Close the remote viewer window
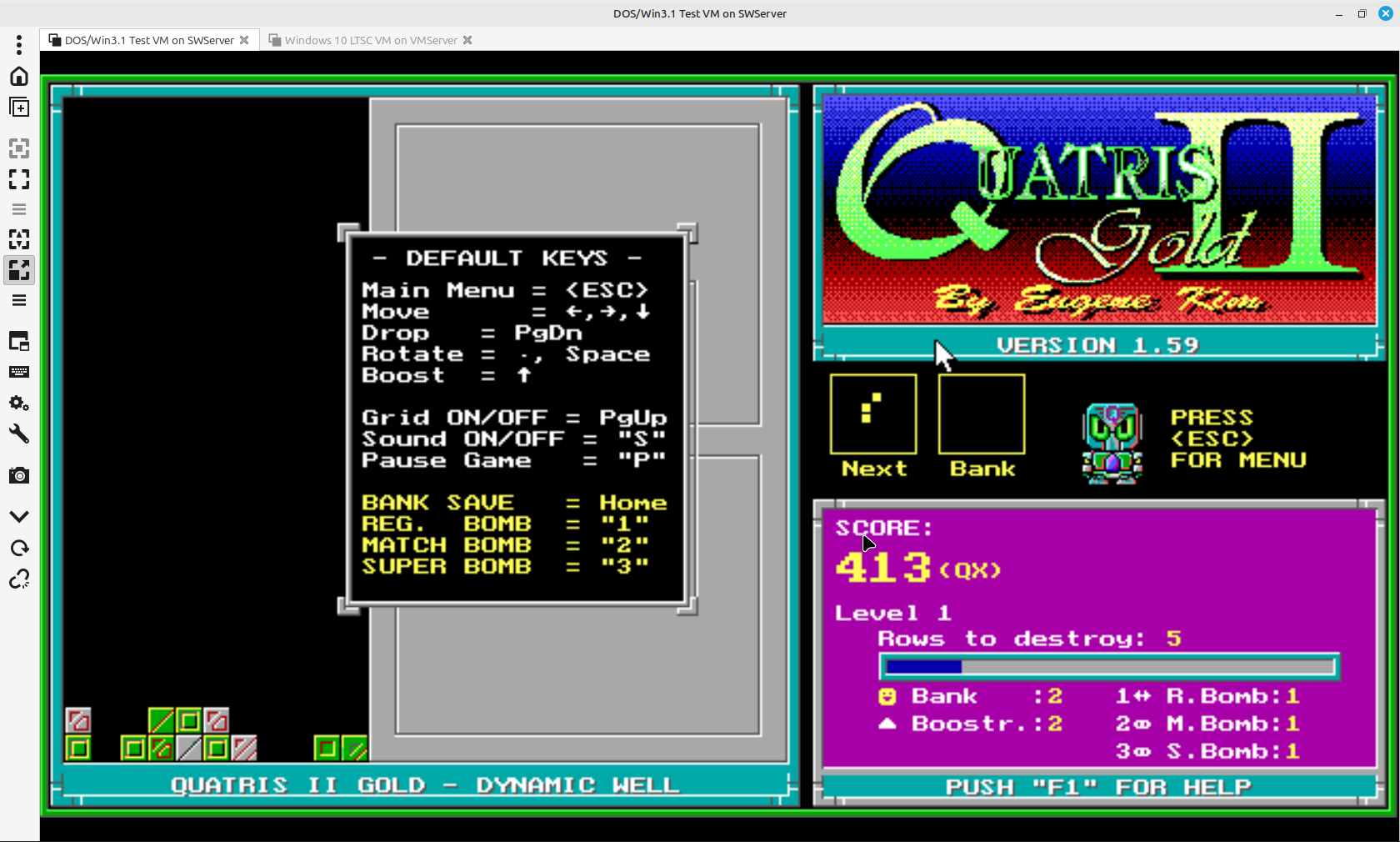This screenshot has height=842, width=1400. pyautogui.click(x=1386, y=13)
